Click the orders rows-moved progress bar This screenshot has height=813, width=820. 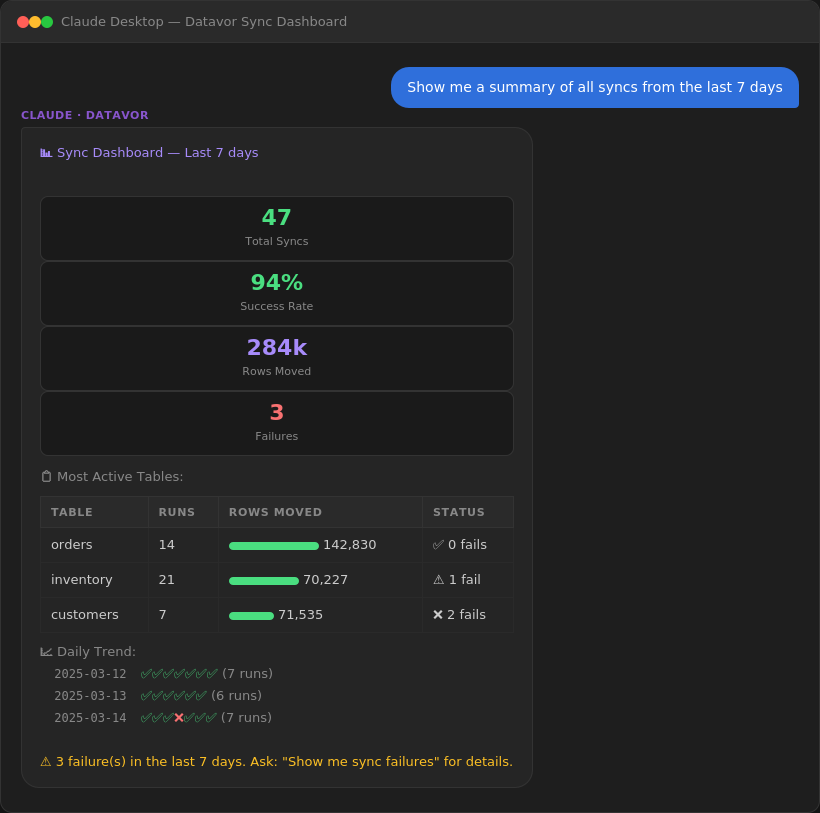[273, 545]
